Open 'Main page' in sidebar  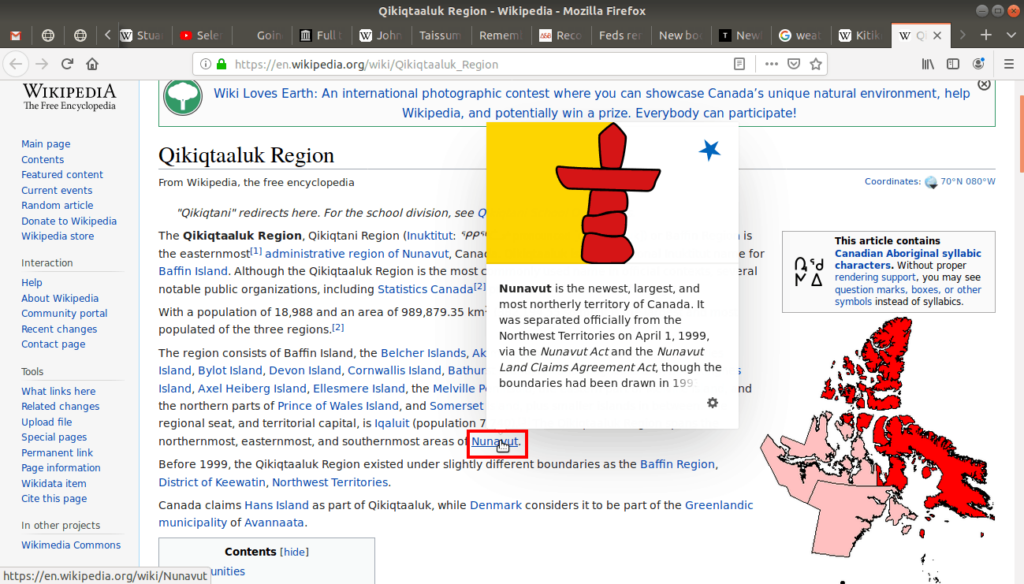46,144
